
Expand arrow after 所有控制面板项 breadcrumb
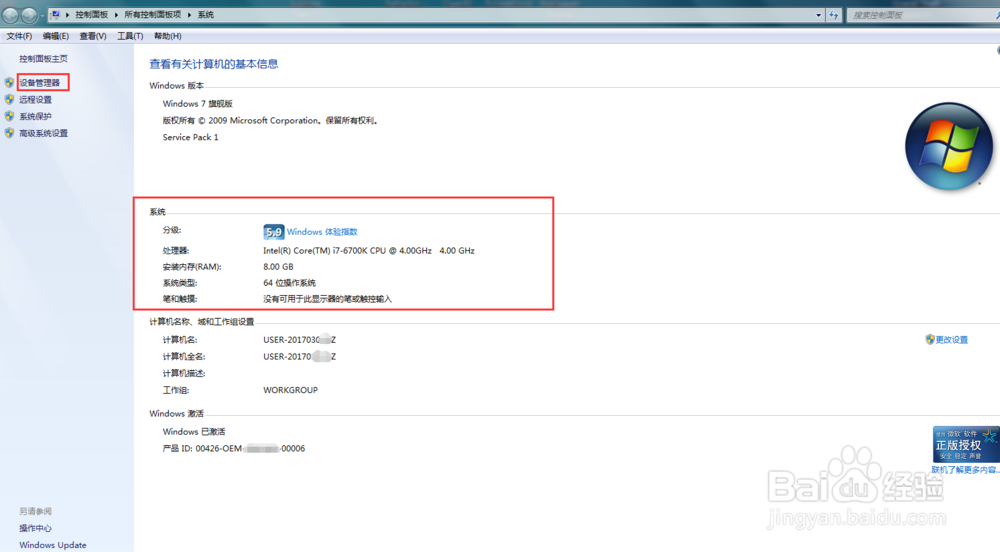tap(189, 15)
